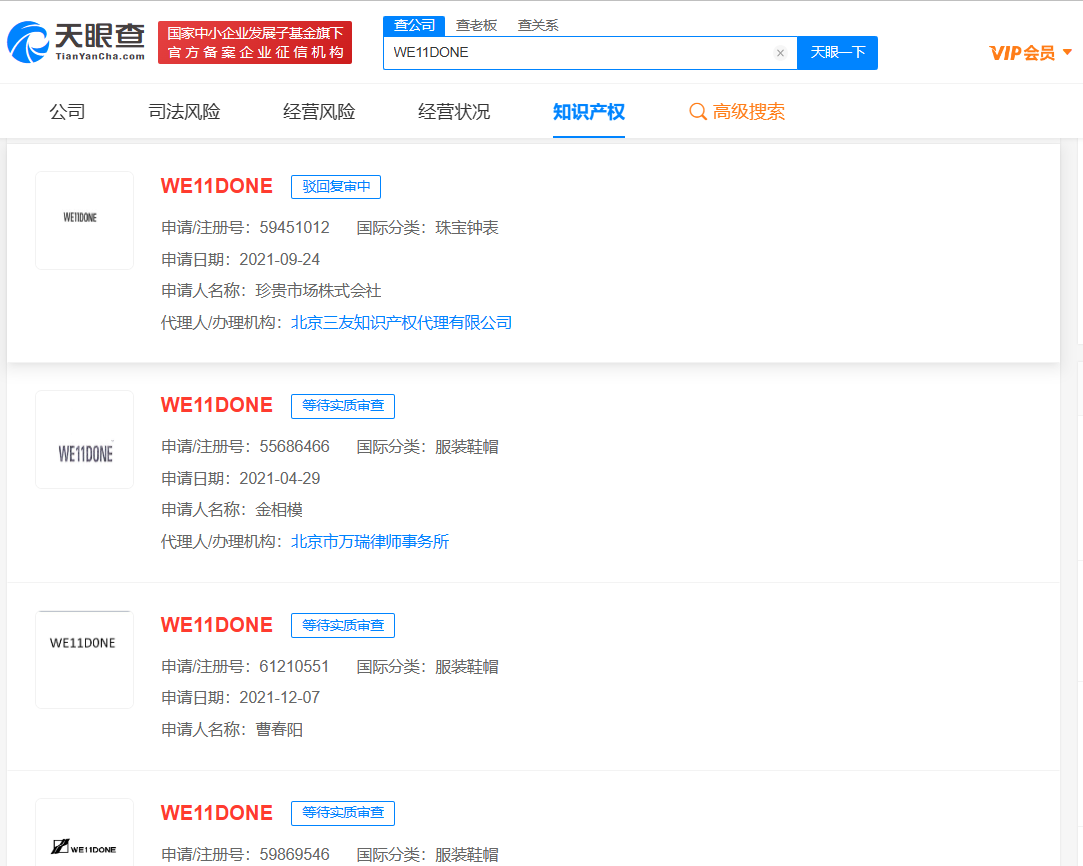The image size is (1083, 866).
Task: Click the 天眼一下 search button
Action: click(837, 52)
